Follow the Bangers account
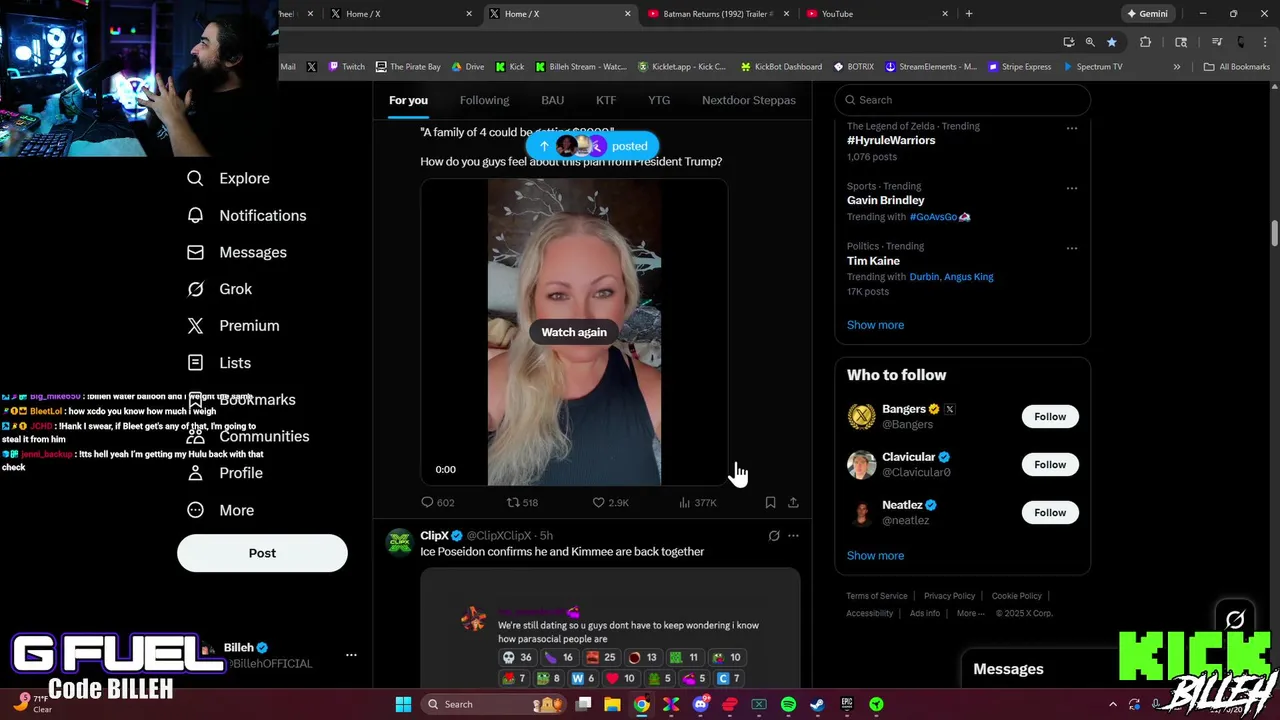 tap(1050, 416)
